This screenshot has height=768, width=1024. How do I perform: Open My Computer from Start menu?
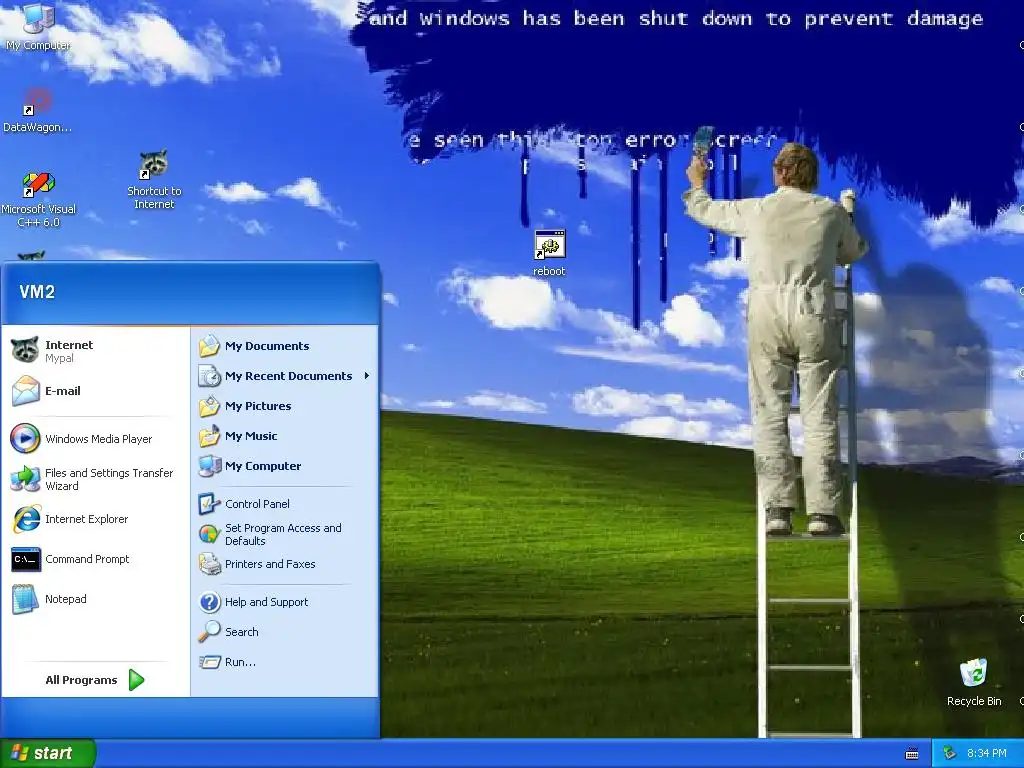click(285, 466)
